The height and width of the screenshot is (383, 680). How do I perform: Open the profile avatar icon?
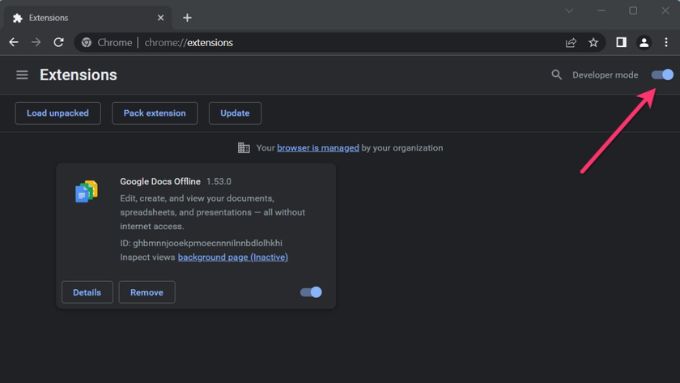pos(644,43)
